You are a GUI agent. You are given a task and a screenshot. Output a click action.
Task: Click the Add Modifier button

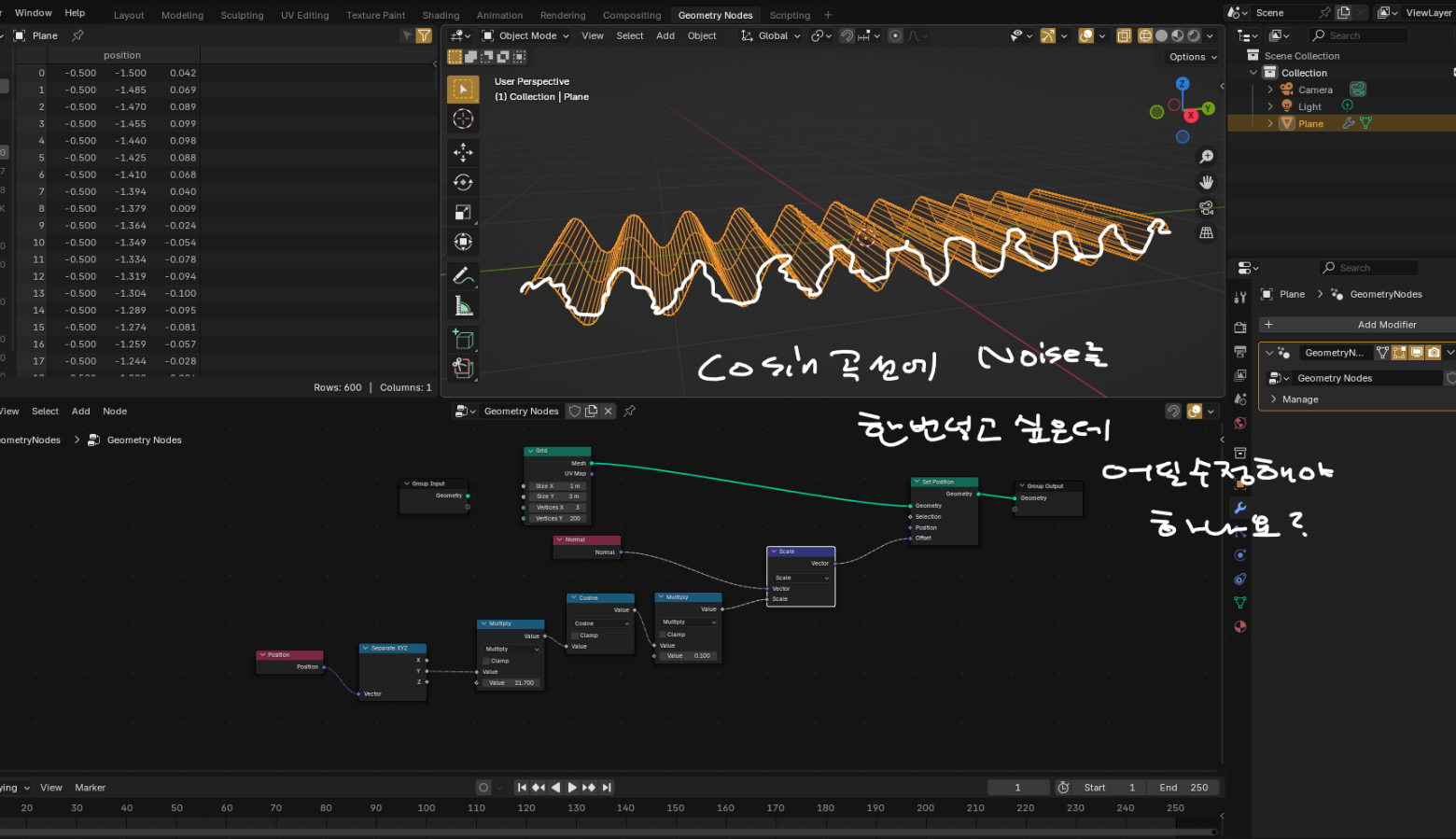(1357, 325)
